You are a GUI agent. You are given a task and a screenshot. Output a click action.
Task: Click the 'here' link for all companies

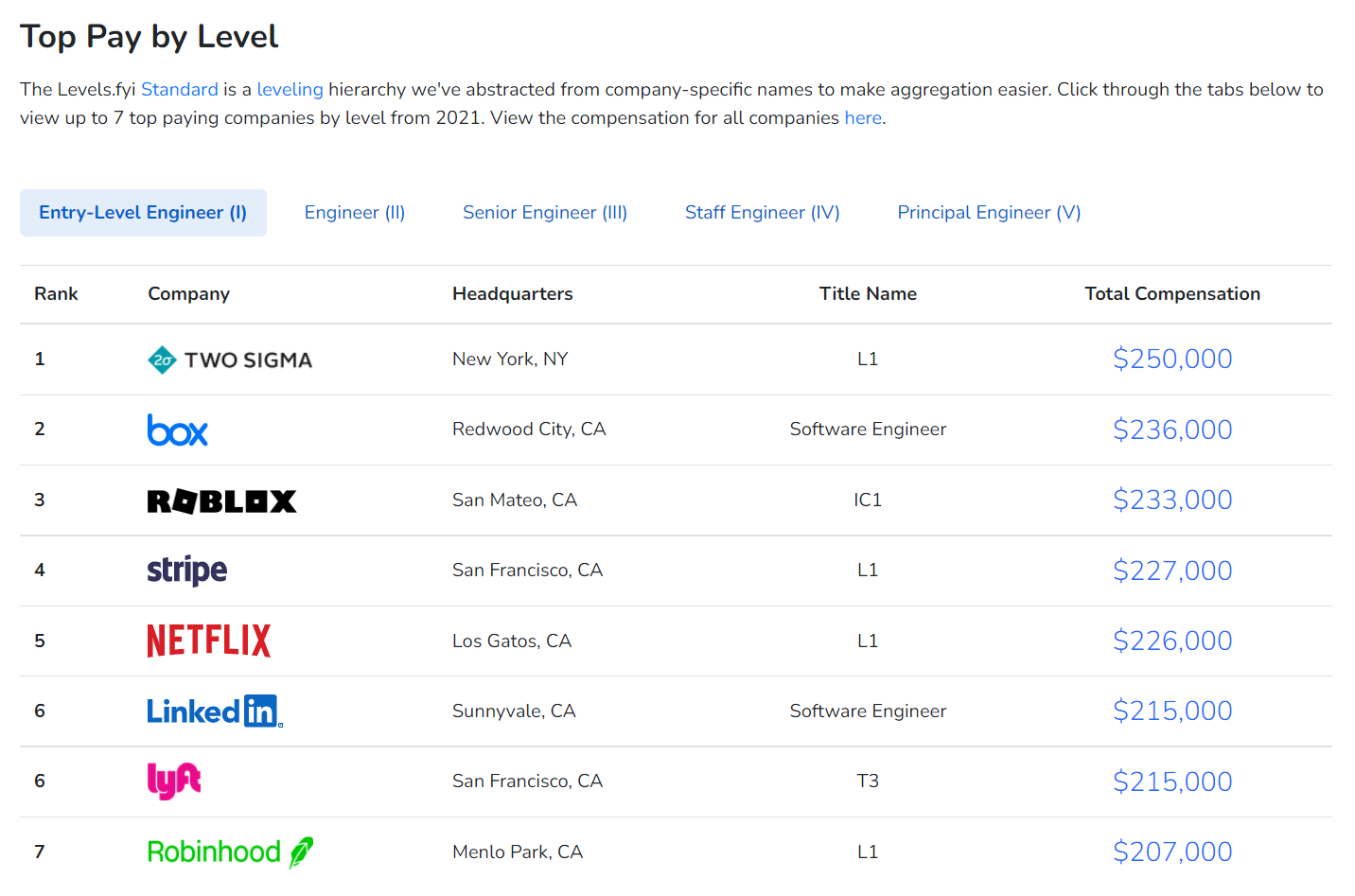click(x=863, y=118)
